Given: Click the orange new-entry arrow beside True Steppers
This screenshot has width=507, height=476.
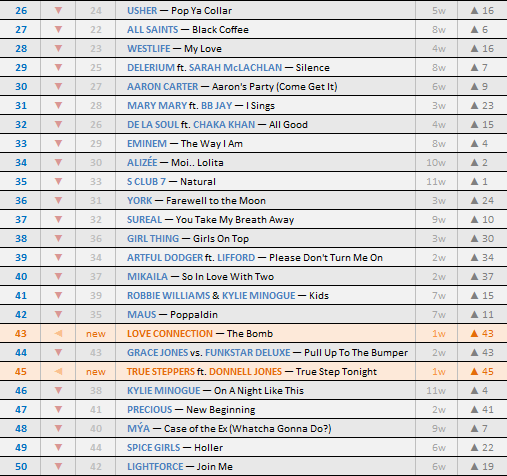Looking at the screenshot, I should tap(58, 371).
